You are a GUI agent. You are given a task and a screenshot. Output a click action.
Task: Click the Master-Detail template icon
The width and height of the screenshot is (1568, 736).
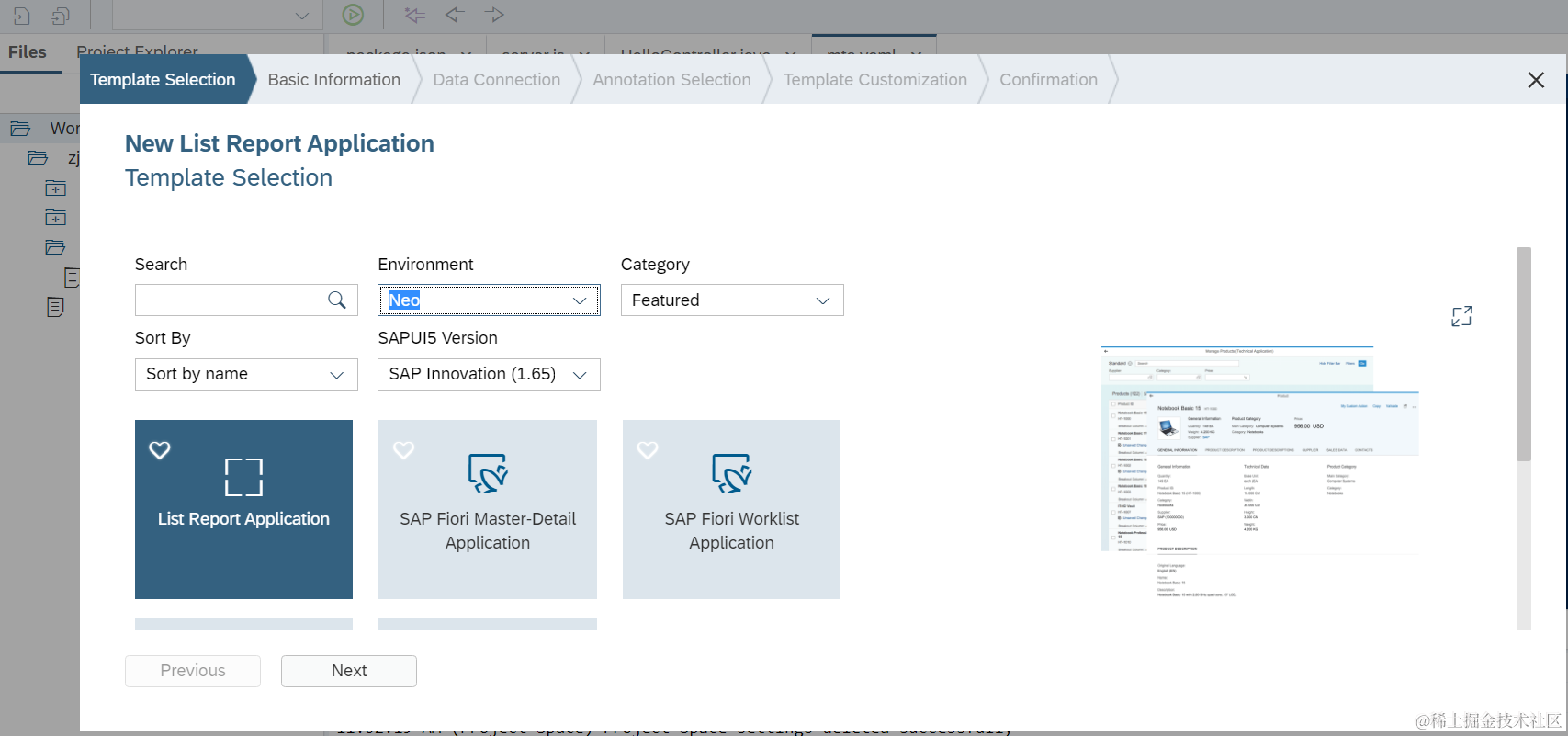click(488, 473)
